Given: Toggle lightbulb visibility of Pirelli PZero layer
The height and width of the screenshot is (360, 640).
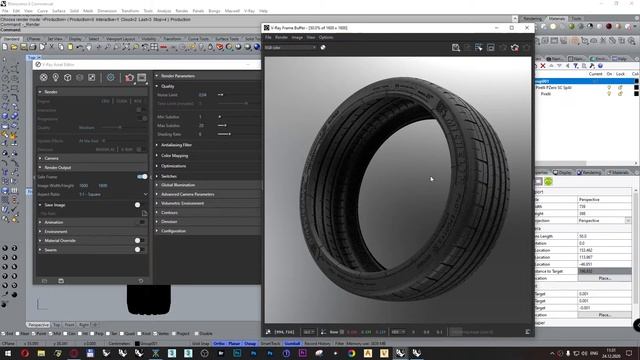Looking at the screenshot, I should pos(609,88).
